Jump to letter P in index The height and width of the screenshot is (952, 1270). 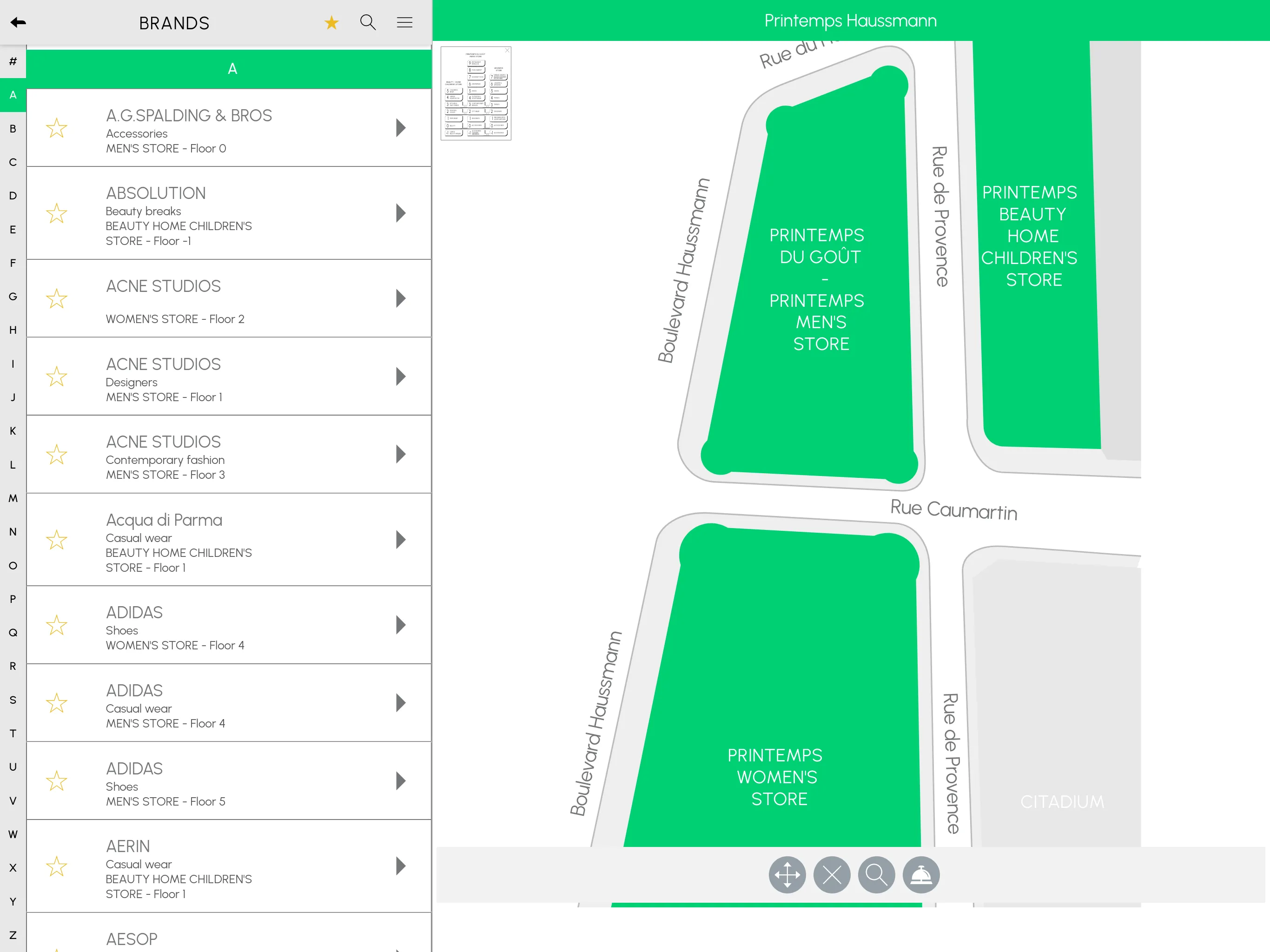click(13, 599)
